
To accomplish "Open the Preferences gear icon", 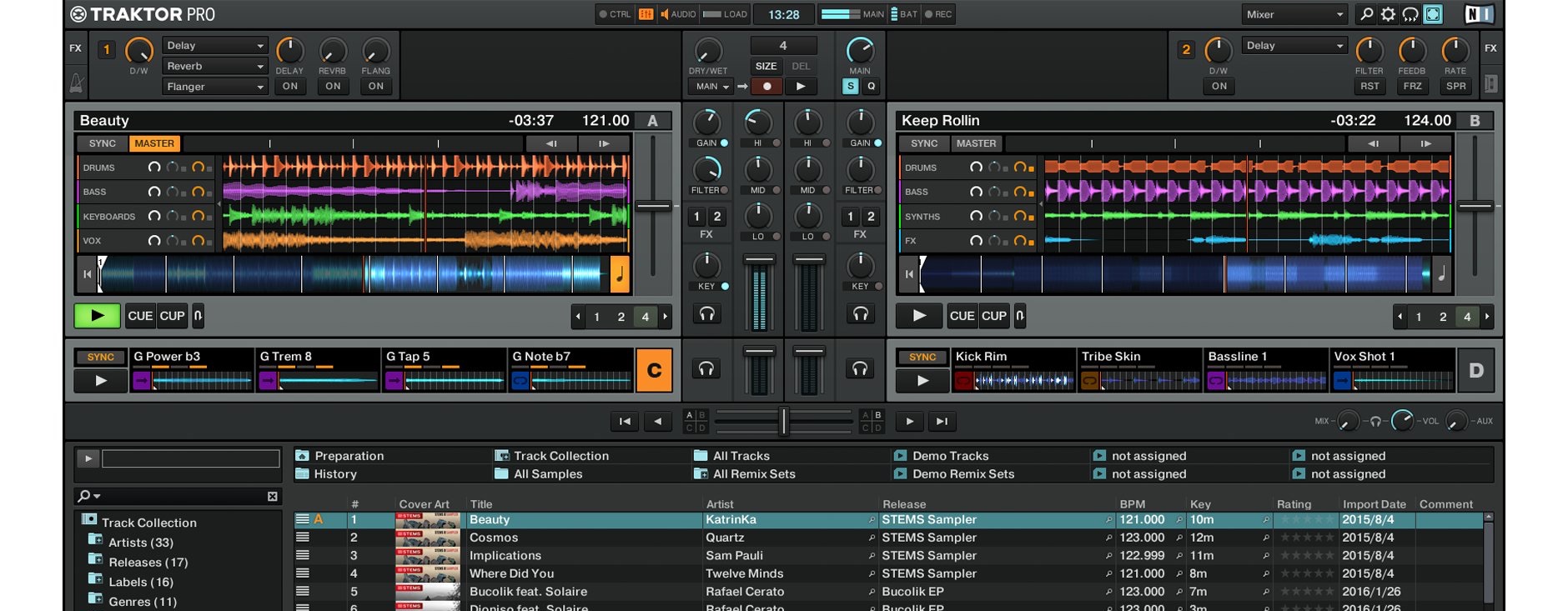I will tap(1388, 14).
